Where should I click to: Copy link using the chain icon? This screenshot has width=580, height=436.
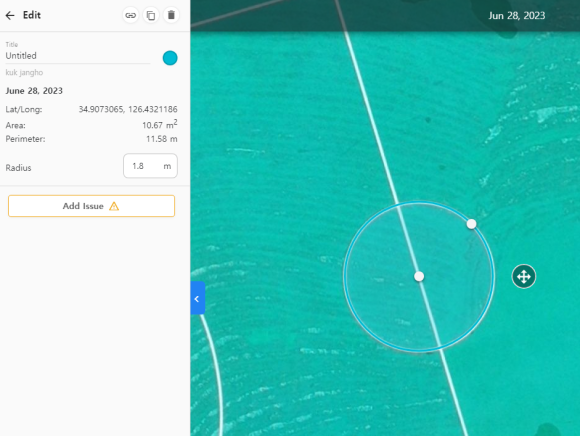point(130,15)
